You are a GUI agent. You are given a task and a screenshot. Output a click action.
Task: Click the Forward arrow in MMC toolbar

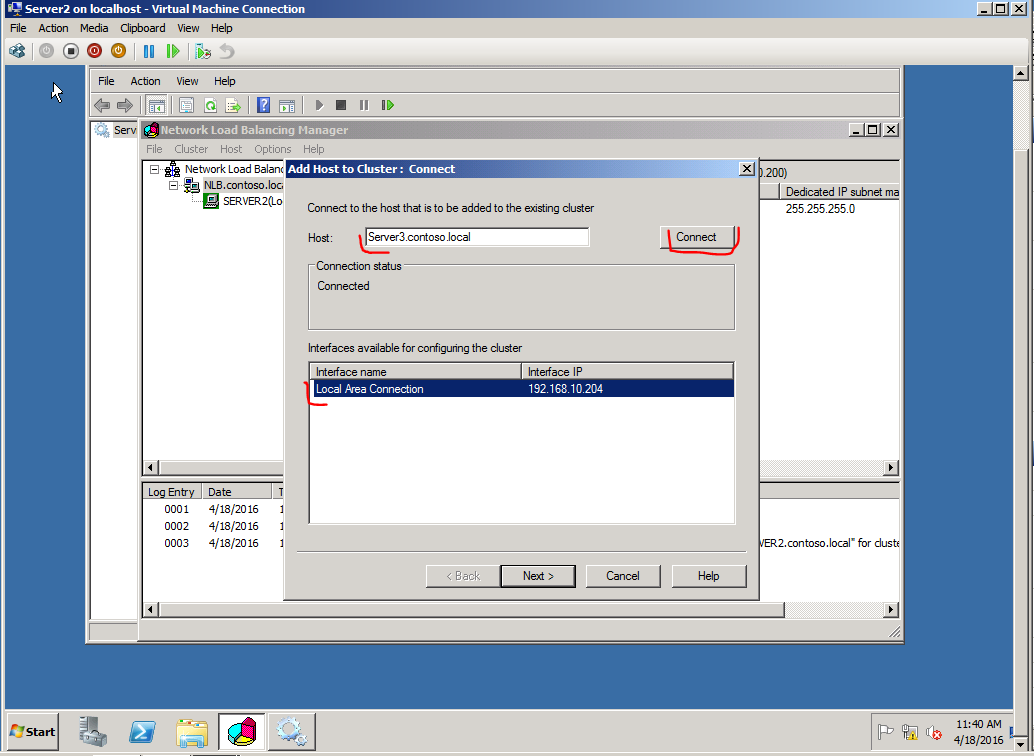tap(125, 105)
